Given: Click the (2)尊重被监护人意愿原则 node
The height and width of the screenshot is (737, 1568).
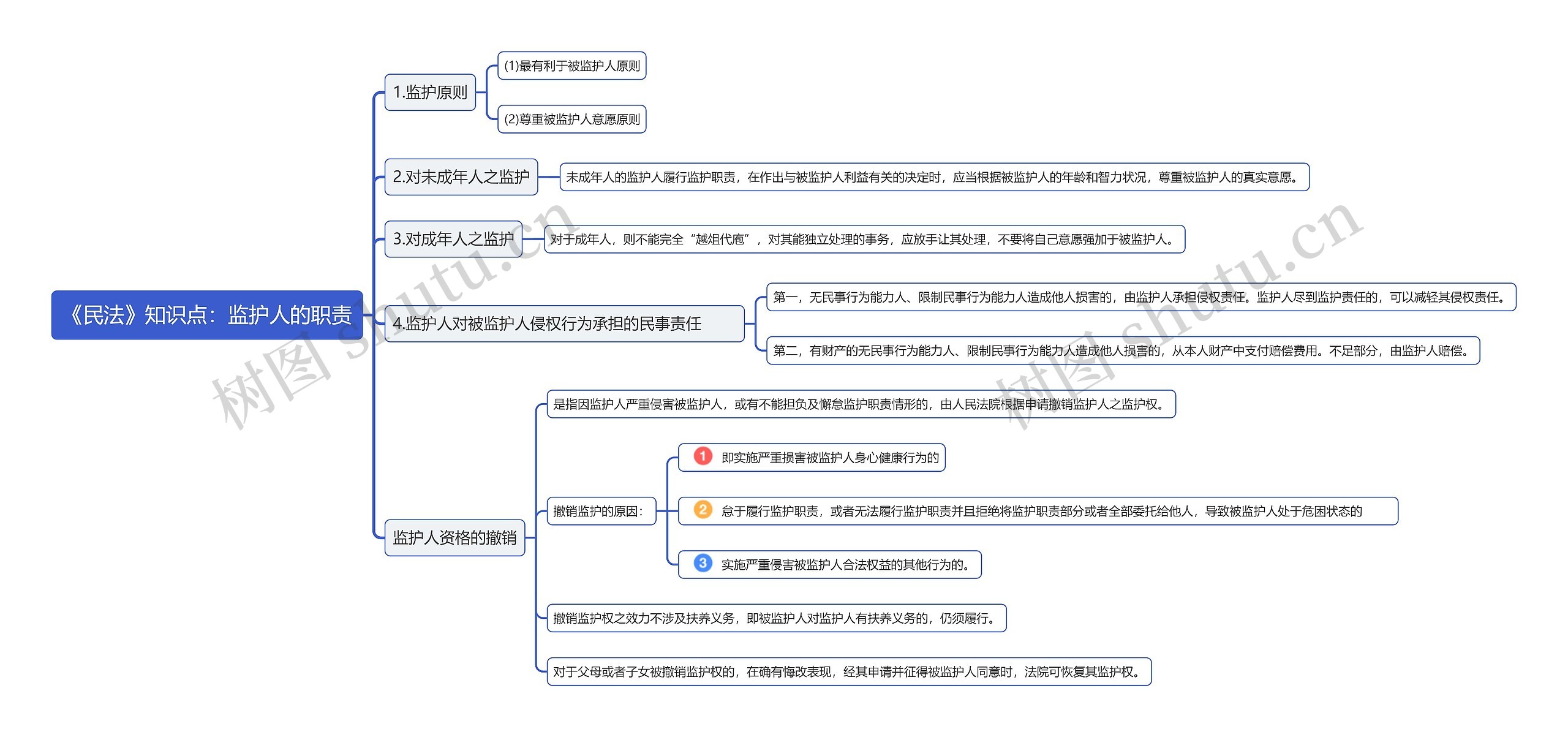Looking at the screenshot, I should pos(572,119).
